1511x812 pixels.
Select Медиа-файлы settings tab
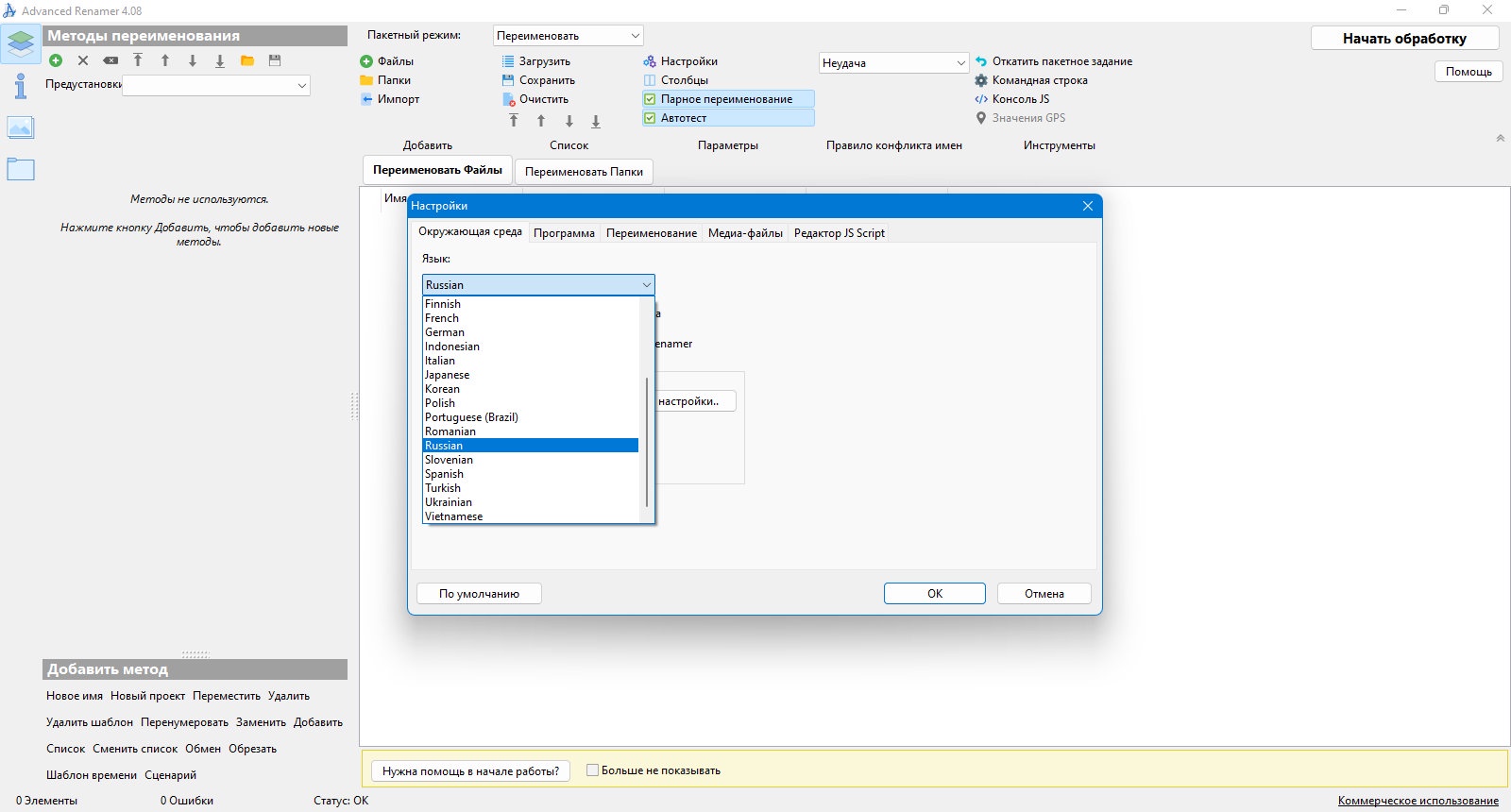coord(745,233)
